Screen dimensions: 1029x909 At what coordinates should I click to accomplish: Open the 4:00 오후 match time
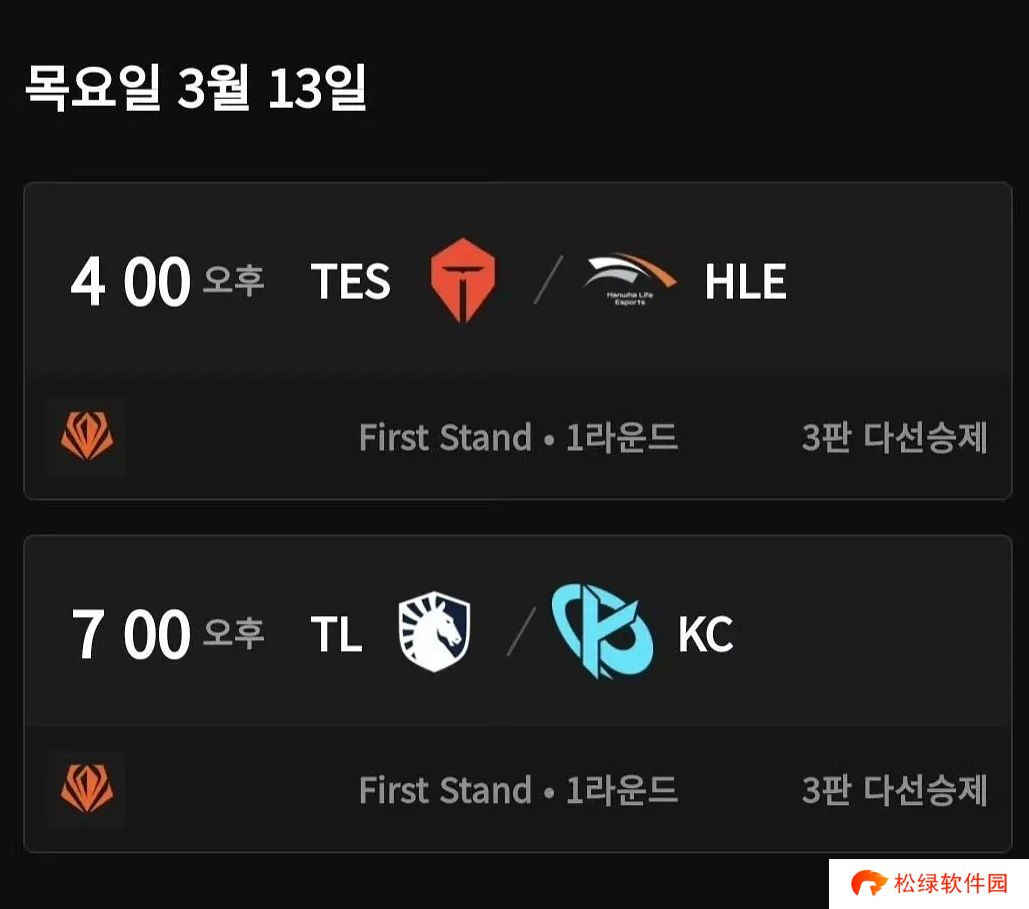point(167,282)
